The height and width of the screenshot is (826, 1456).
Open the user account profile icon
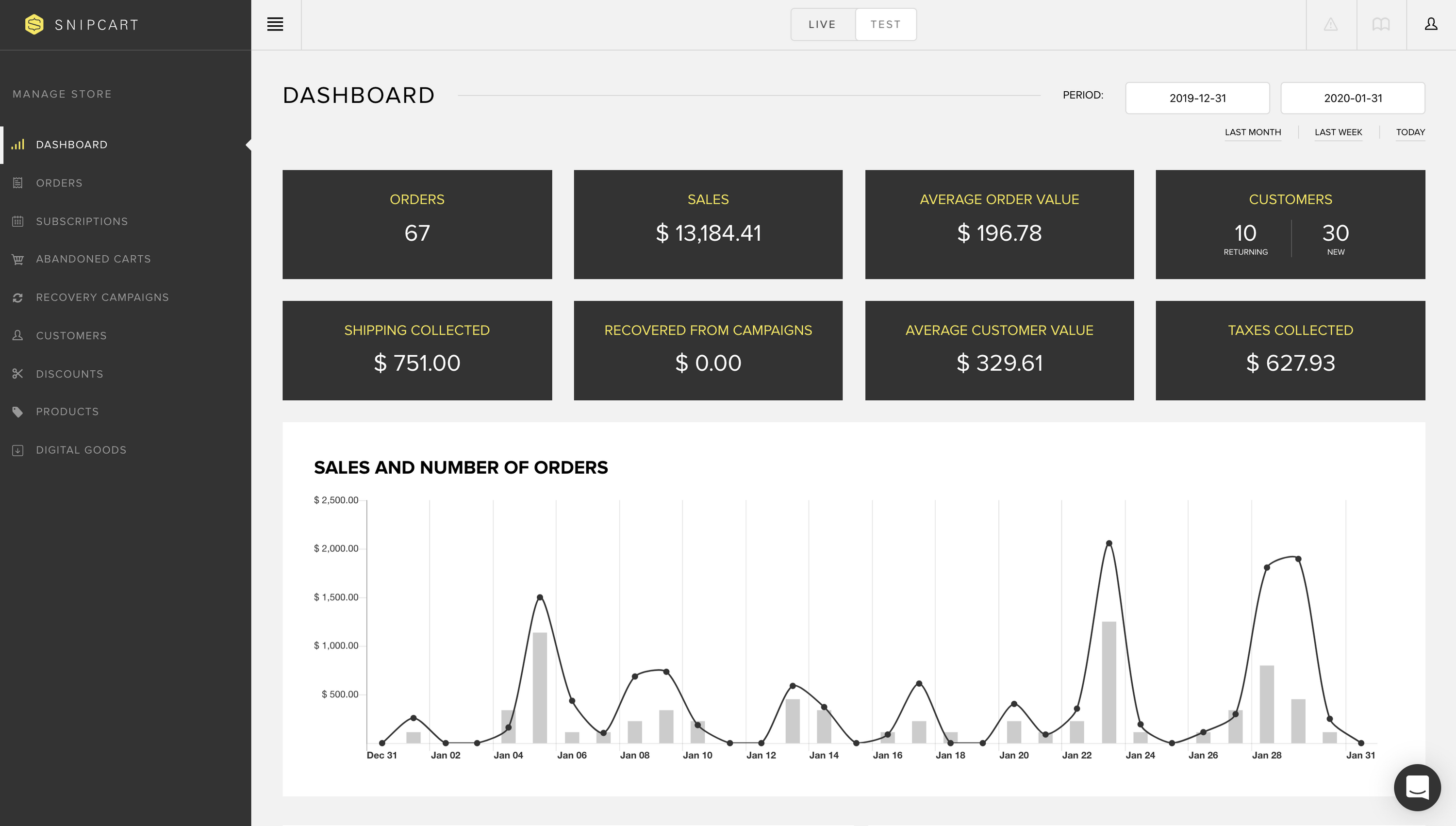[1430, 24]
